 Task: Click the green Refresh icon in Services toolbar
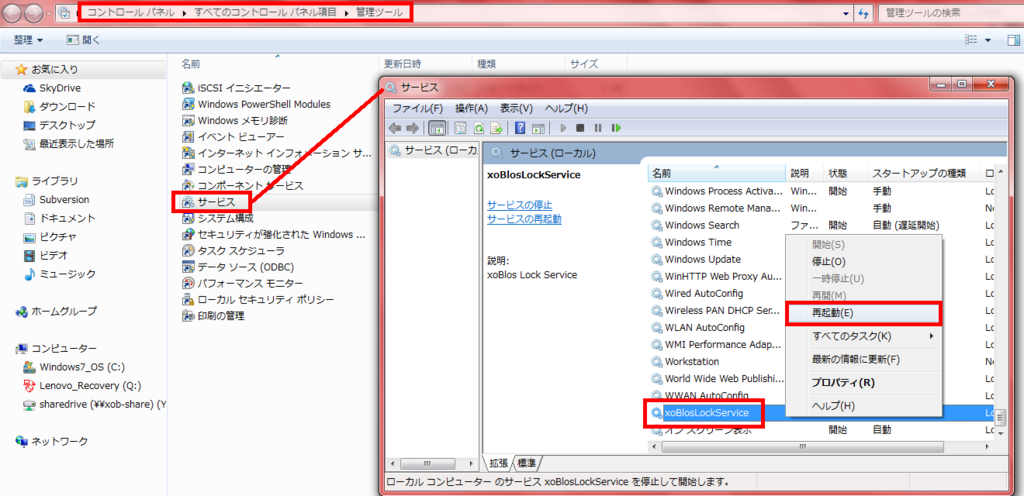pos(478,128)
